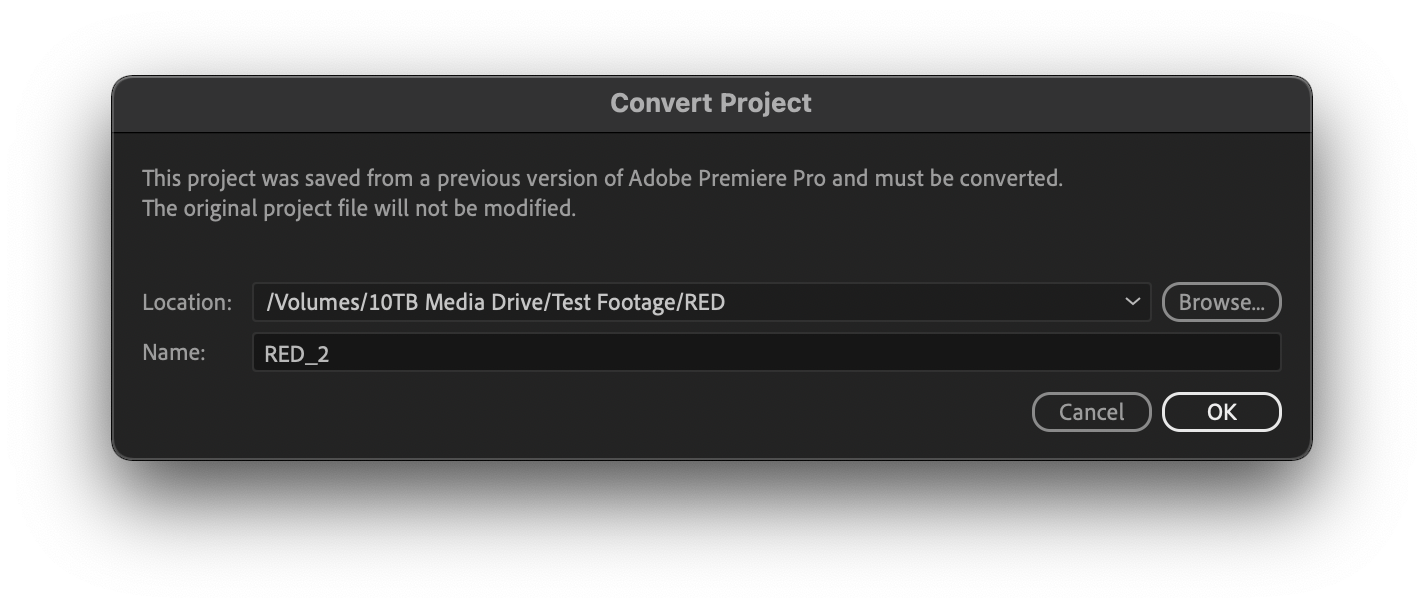Cancel the Convert Project dialog
The image size is (1424, 608).
coord(1091,412)
